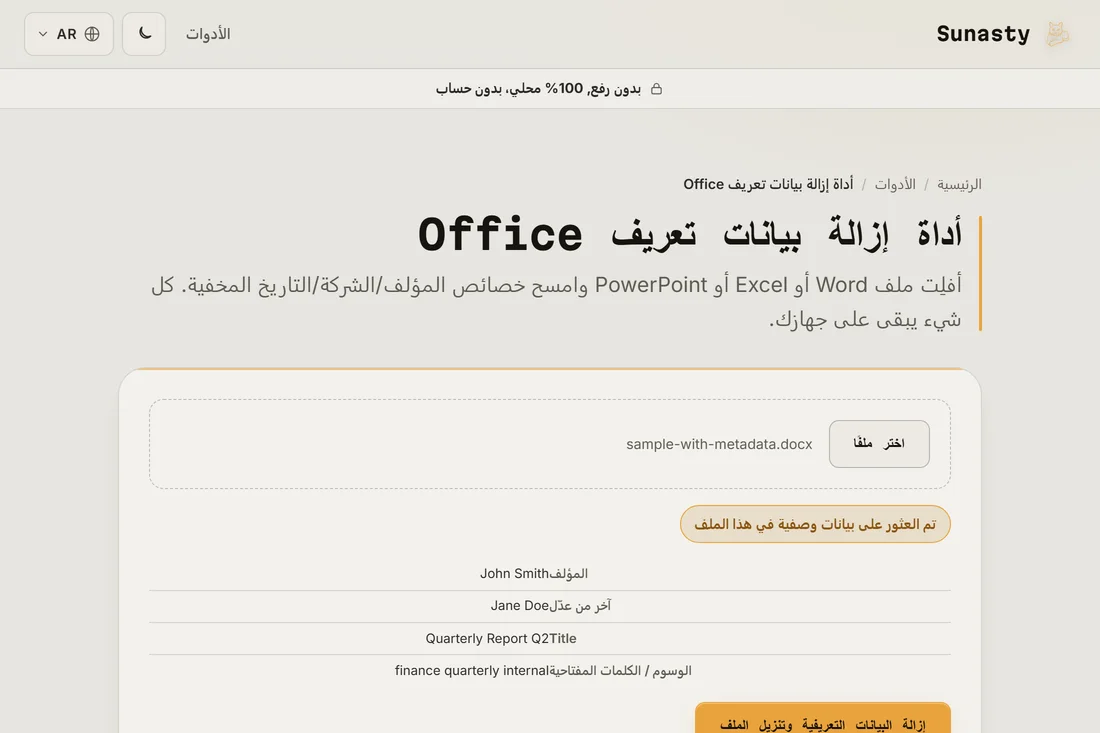Toggle dark mode with moon icon
Image resolution: width=1100 pixels, height=733 pixels.
coord(144,34)
